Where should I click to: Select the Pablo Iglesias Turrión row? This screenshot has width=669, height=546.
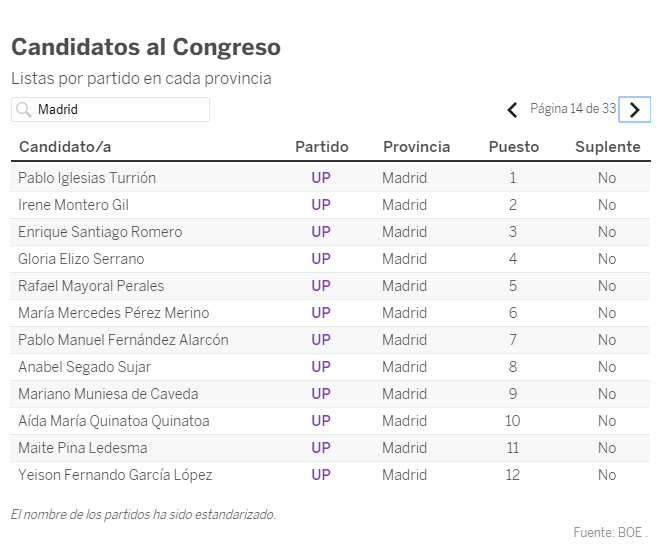(330, 178)
